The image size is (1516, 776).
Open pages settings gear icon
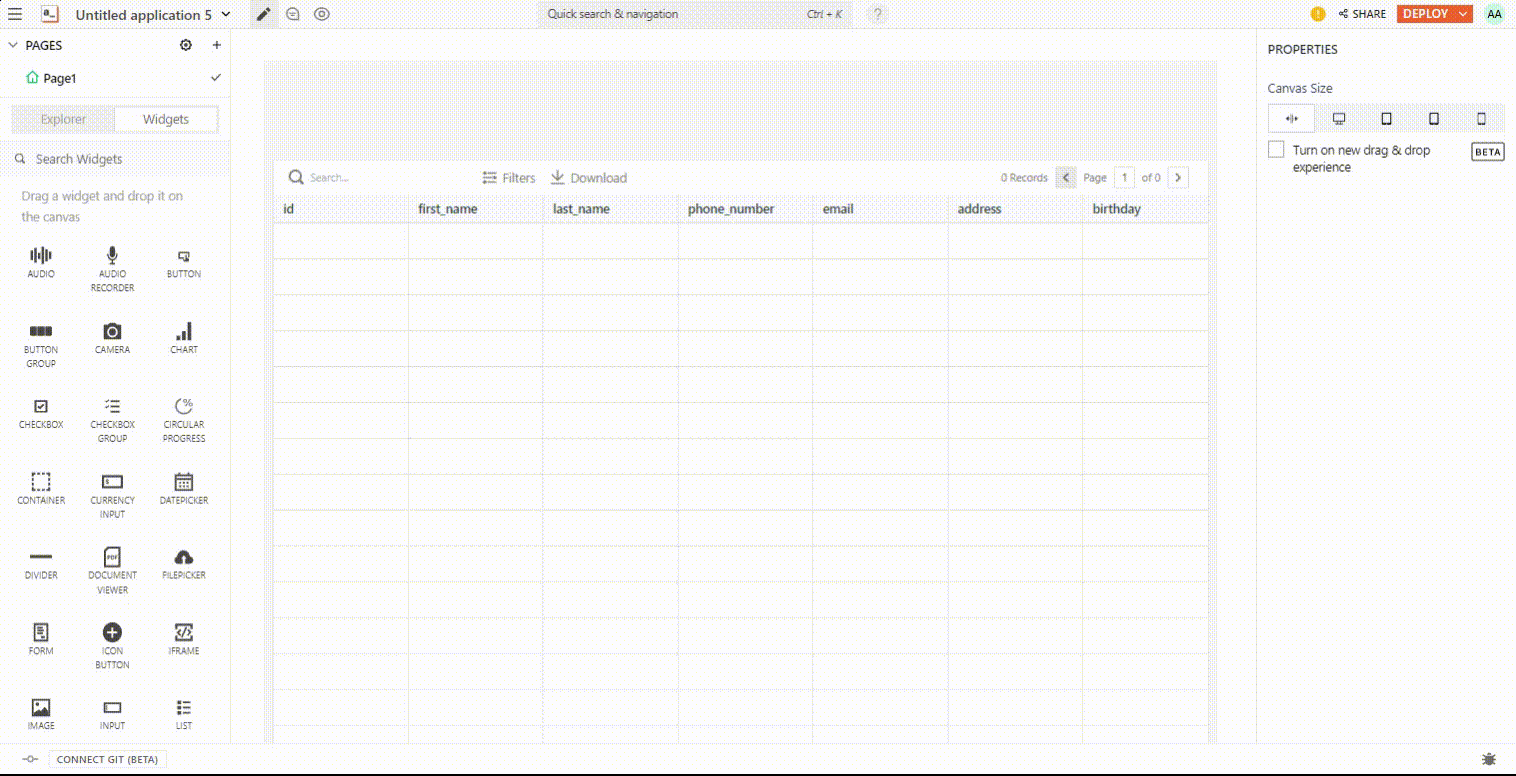pos(185,45)
